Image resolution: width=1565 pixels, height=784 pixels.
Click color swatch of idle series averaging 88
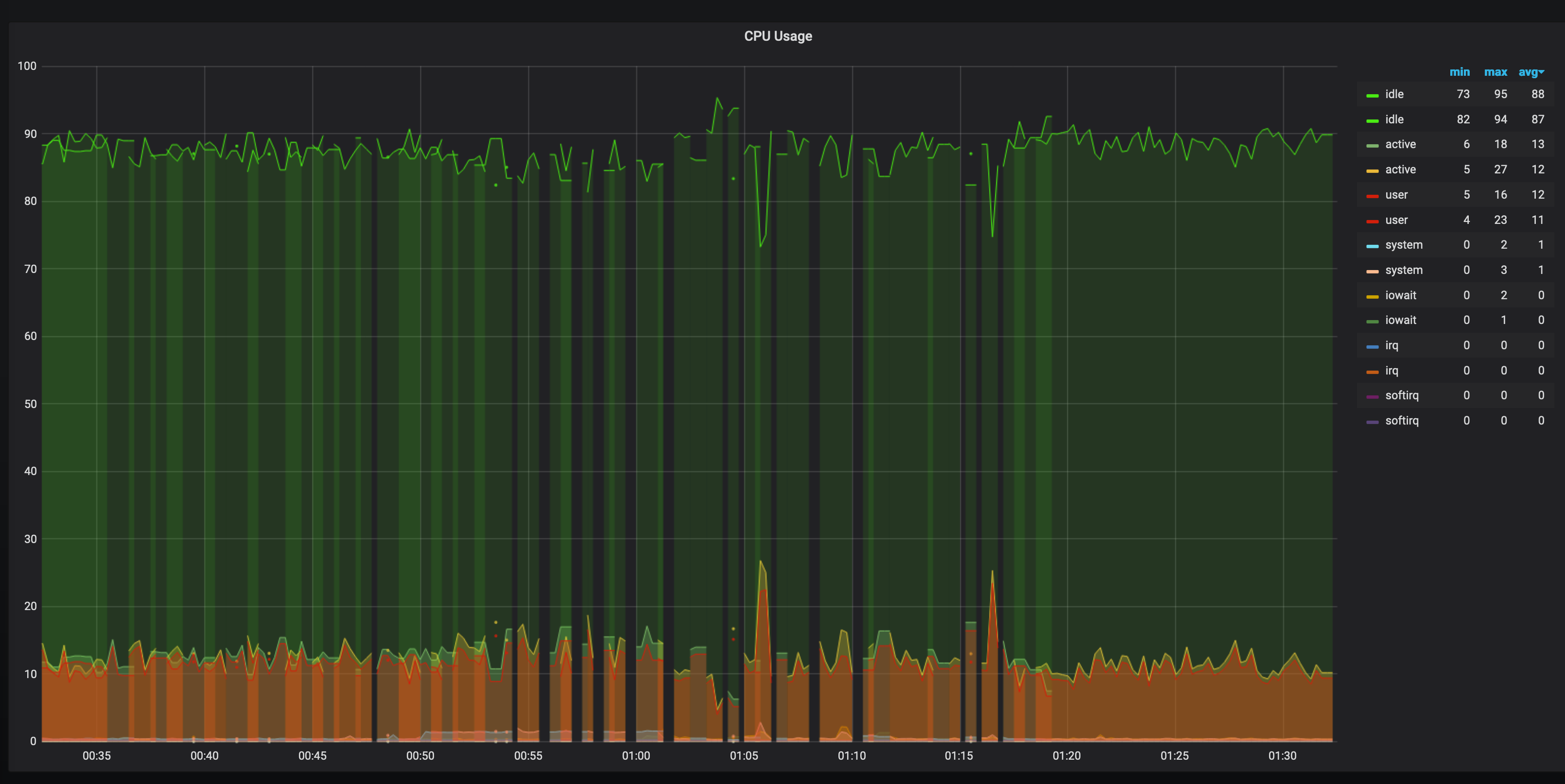[1372, 95]
